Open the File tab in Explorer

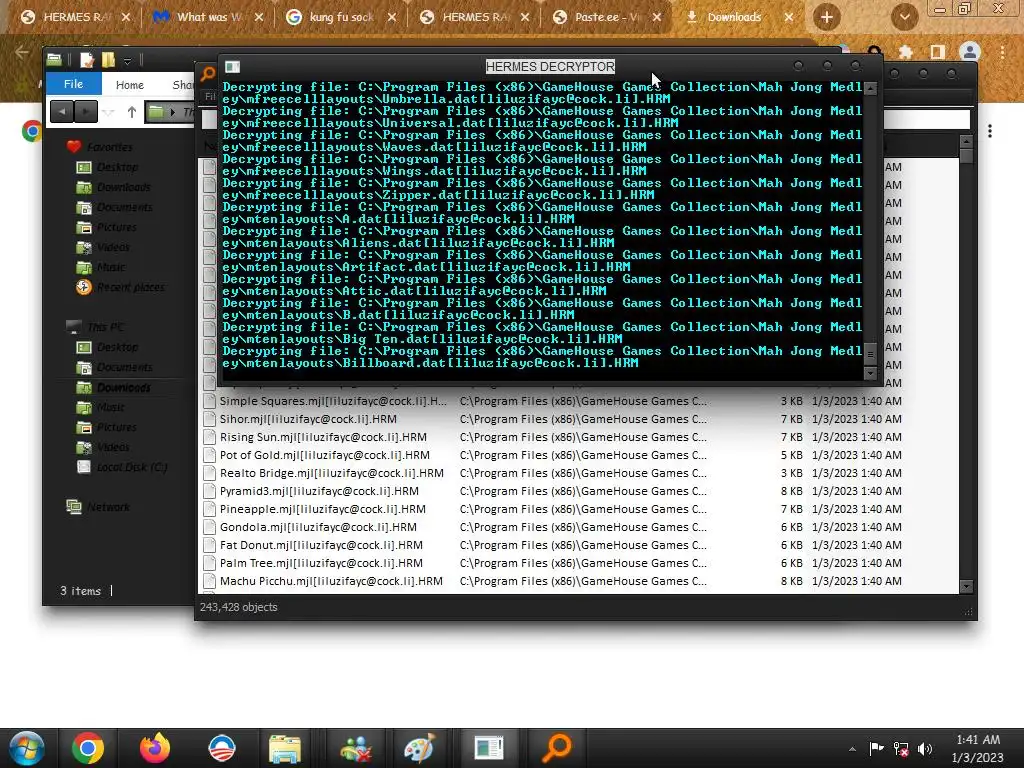73,84
